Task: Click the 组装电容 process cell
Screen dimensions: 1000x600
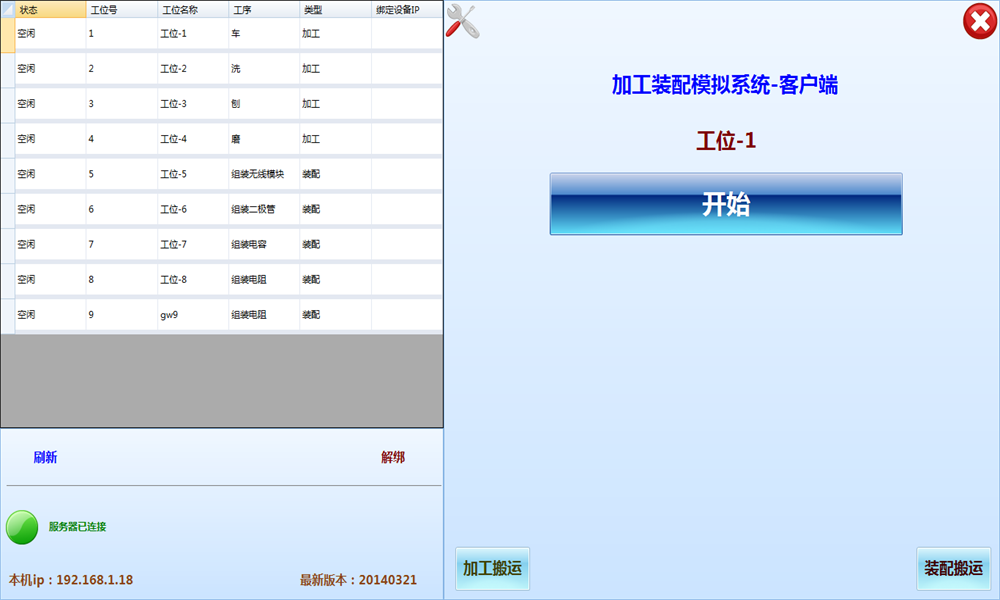Action: click(x=264, y=244)
